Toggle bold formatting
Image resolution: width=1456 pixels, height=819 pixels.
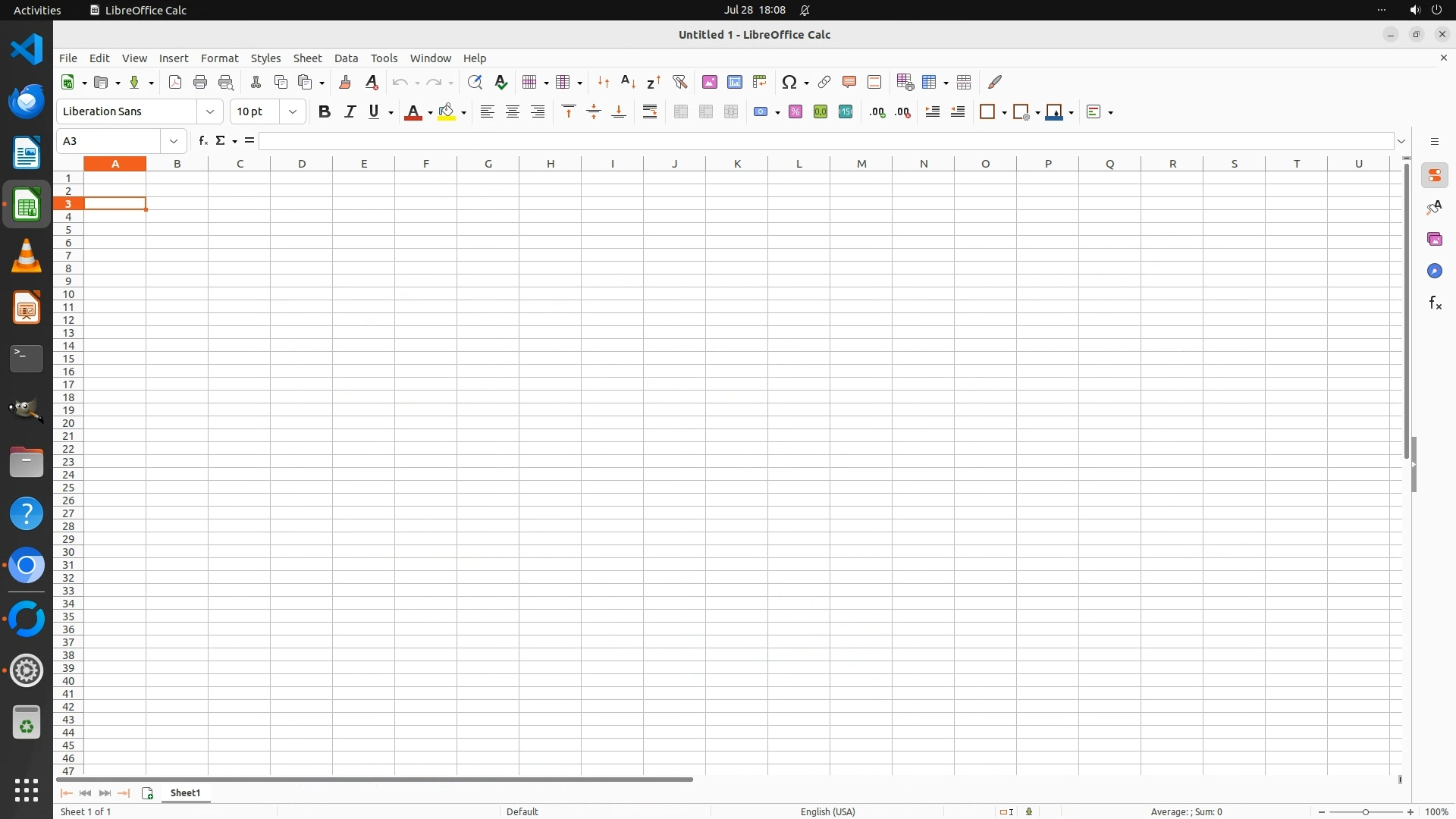tap(325, 112)
